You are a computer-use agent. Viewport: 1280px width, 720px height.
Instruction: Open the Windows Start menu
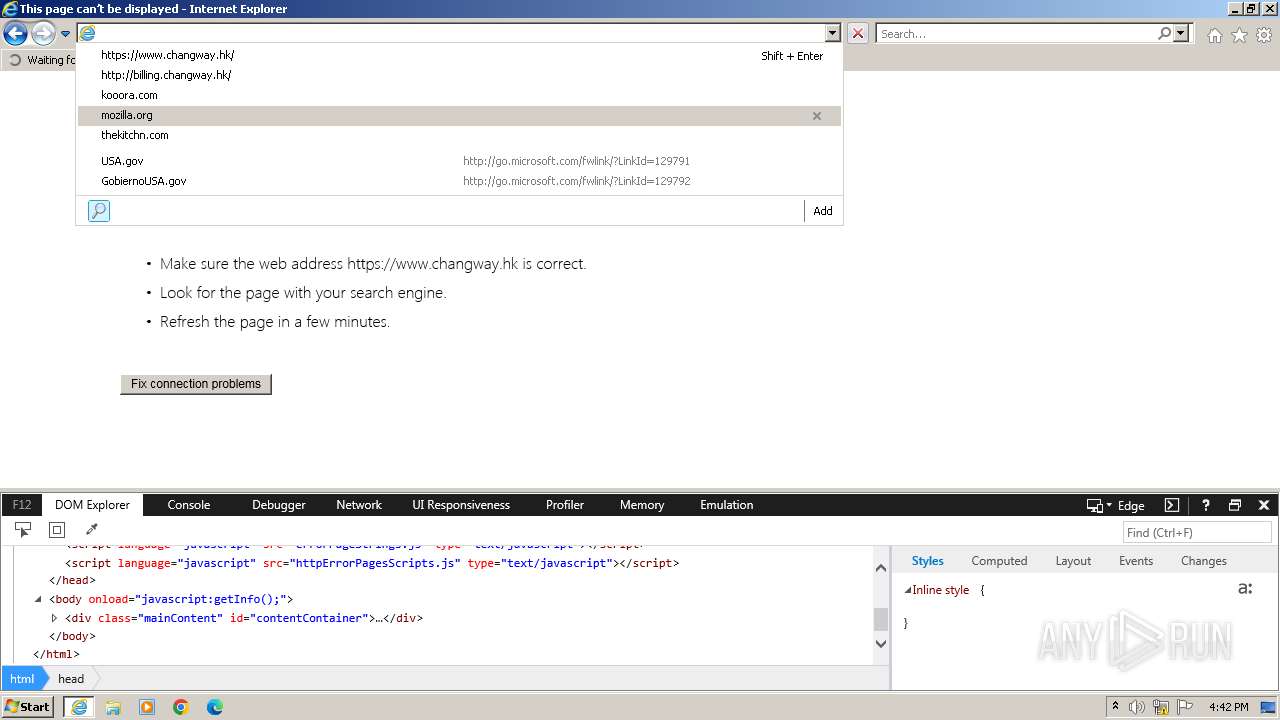pos(28,707)
